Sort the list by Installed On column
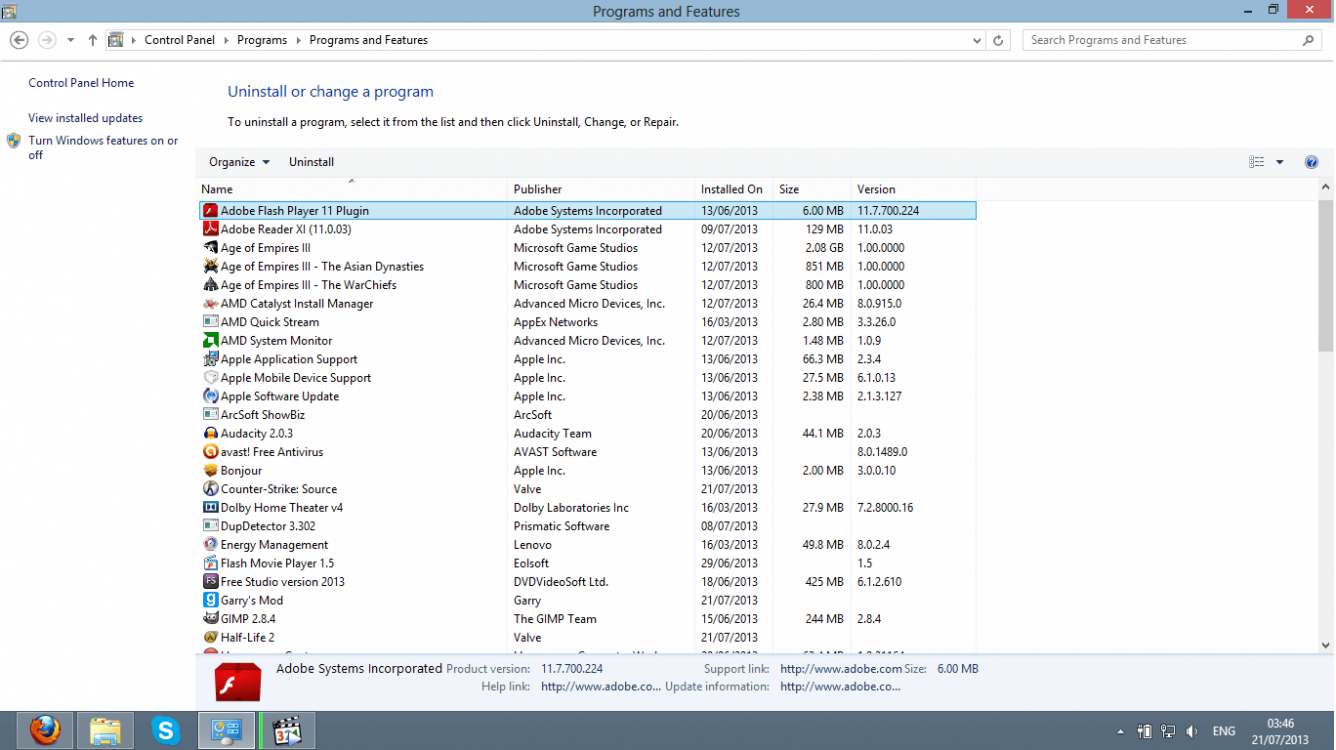This screenshot has width=1336, height=750. [734, 189]
